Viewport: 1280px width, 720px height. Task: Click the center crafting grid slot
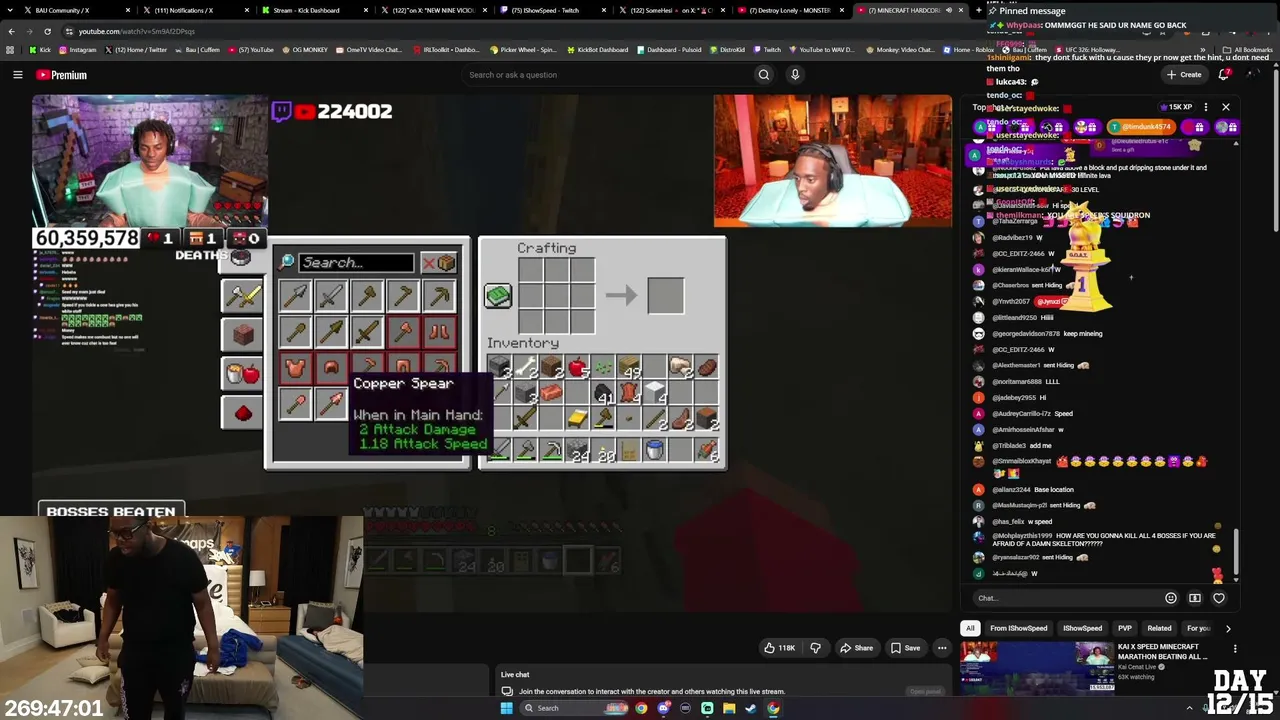556,295
